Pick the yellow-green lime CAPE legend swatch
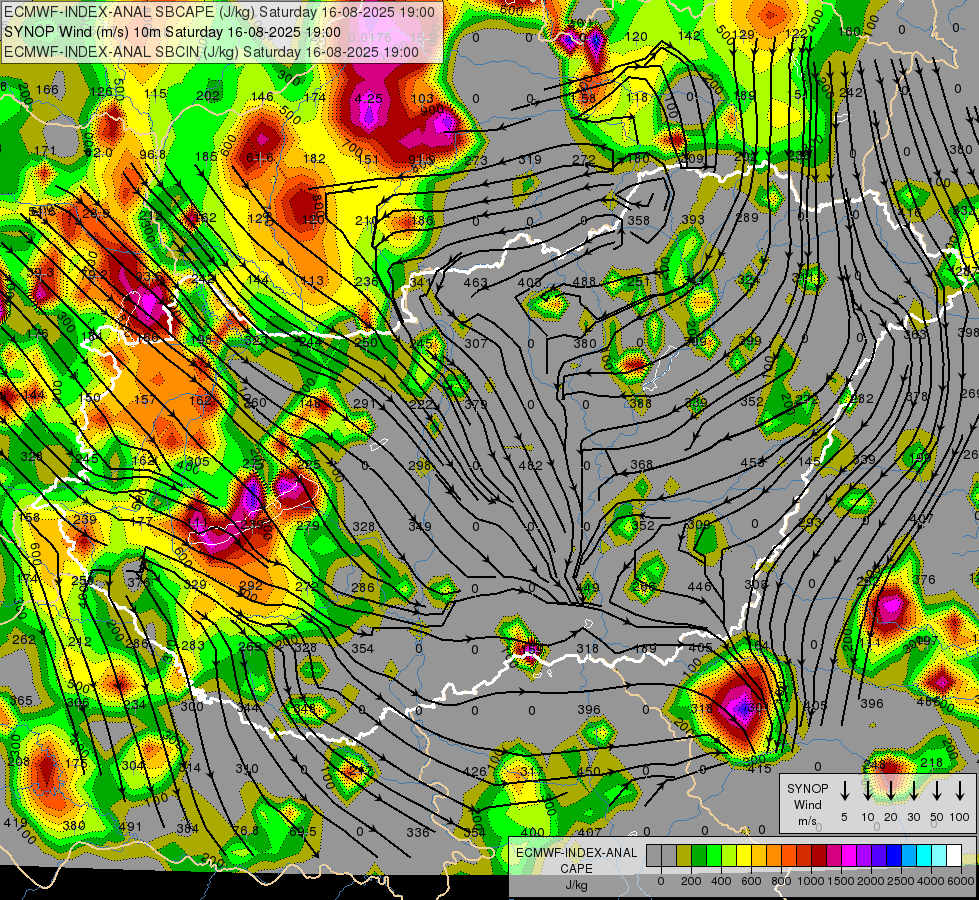979x900 pixels. click(729, 855)
